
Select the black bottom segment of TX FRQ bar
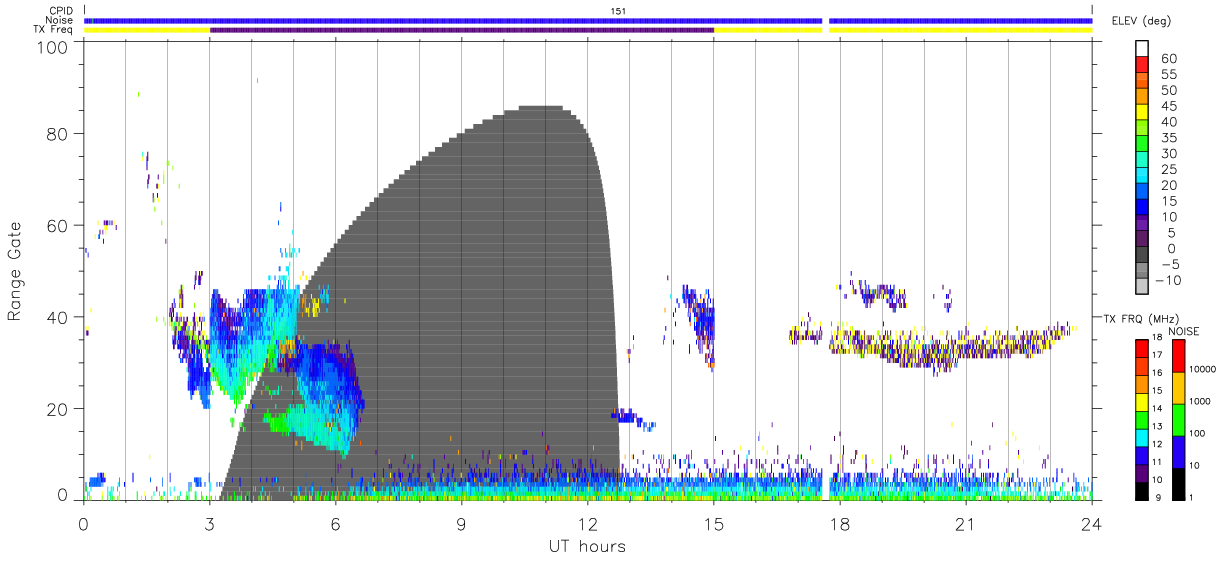coord(1141,489)
